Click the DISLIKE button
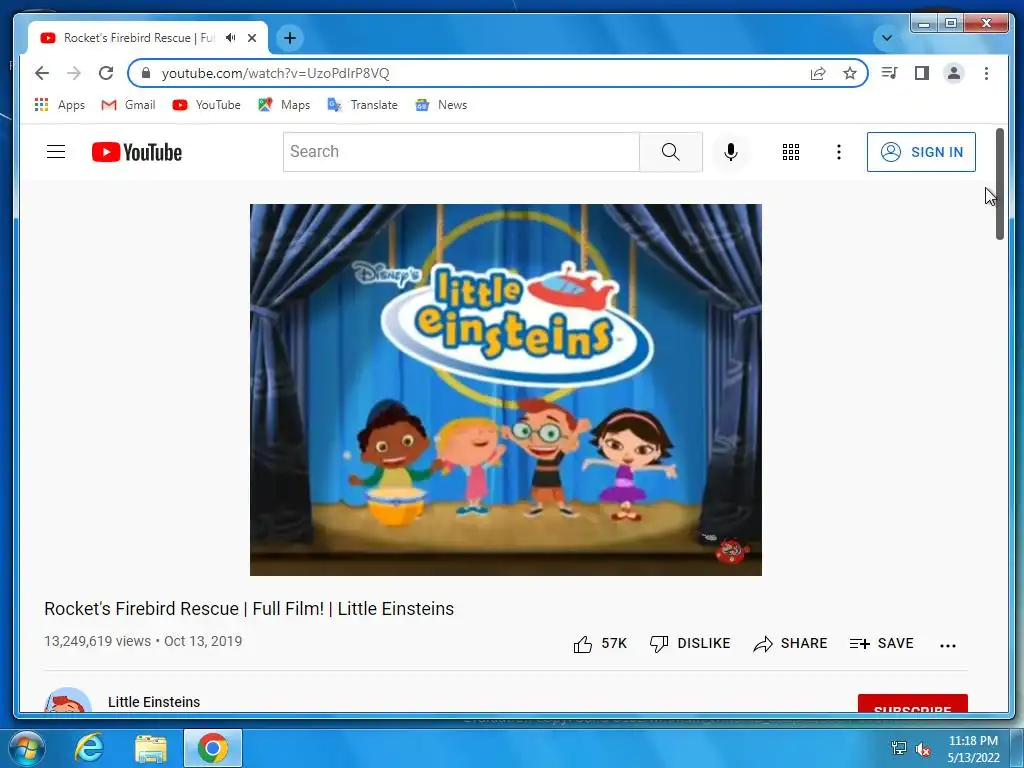 690,644
